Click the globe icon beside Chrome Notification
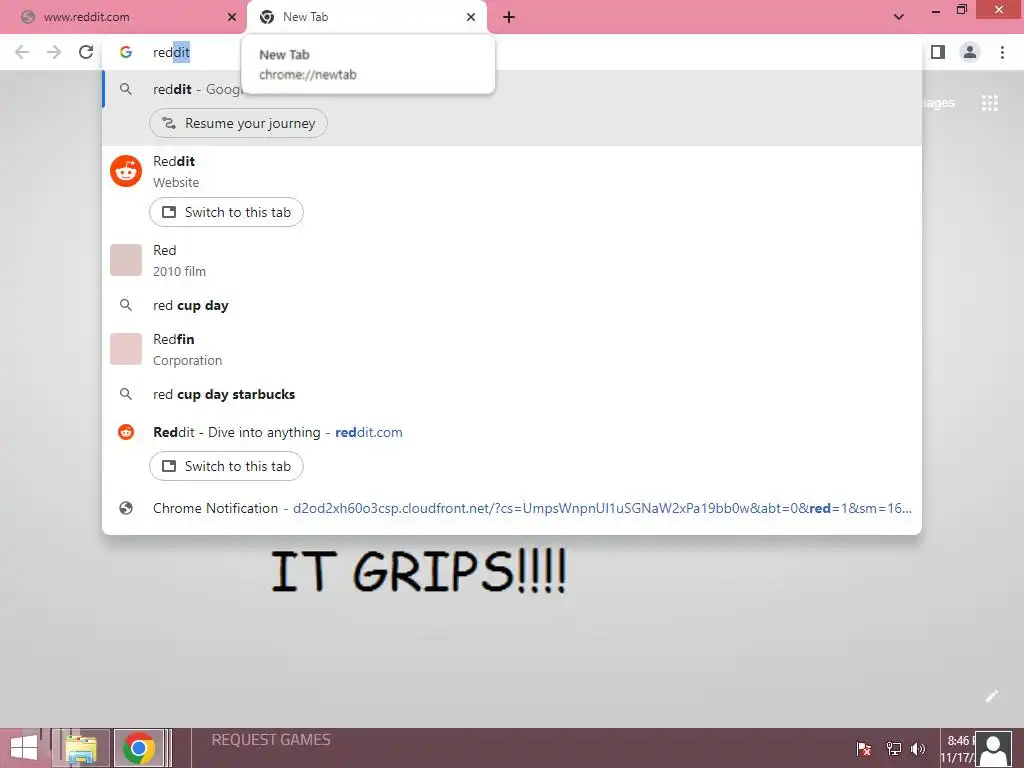 pos(126,508)
